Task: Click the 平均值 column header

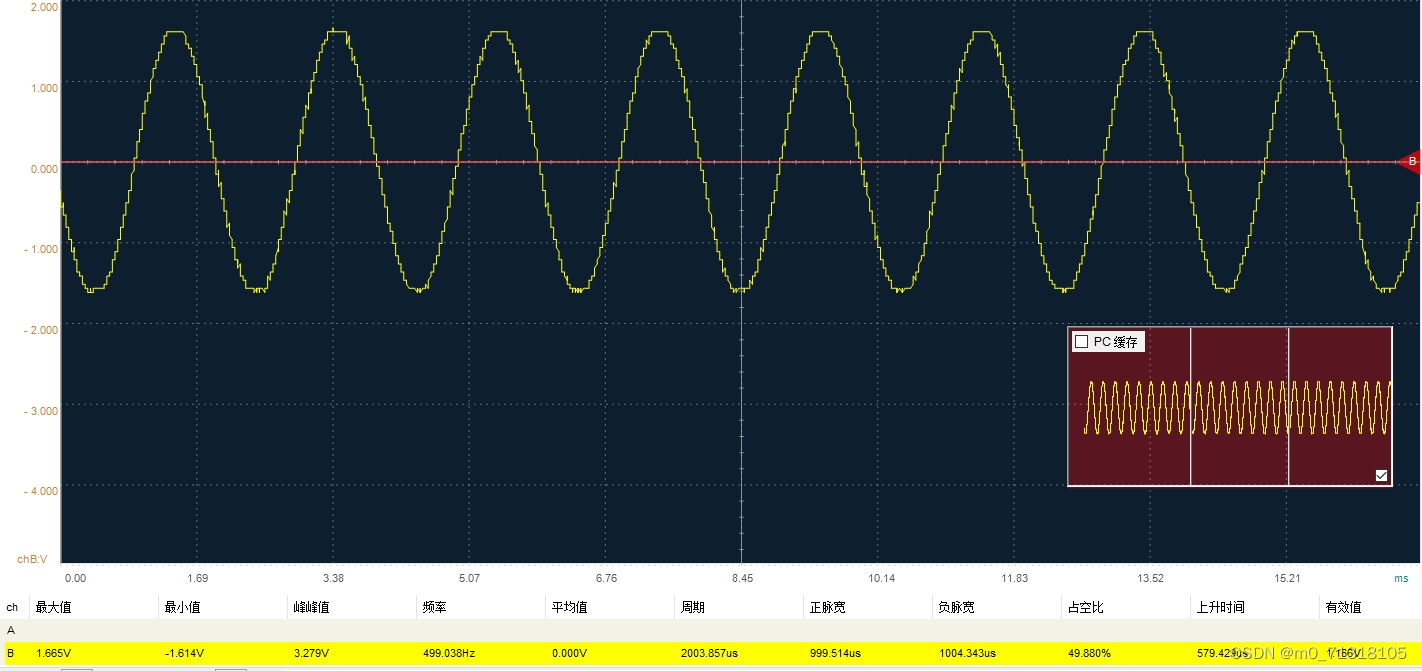Action: (569, 607)
